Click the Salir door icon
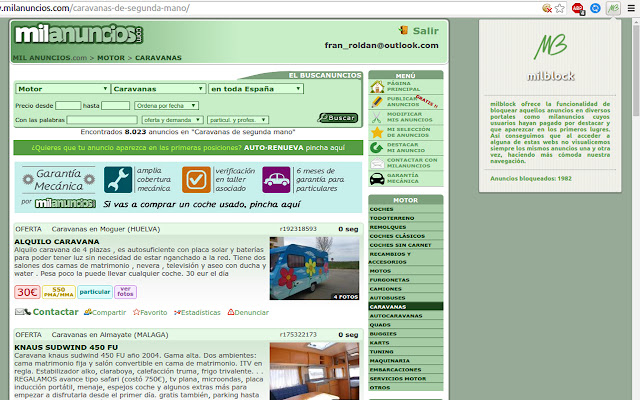Viewport: 640px width, 400px height. click(403, 30)
